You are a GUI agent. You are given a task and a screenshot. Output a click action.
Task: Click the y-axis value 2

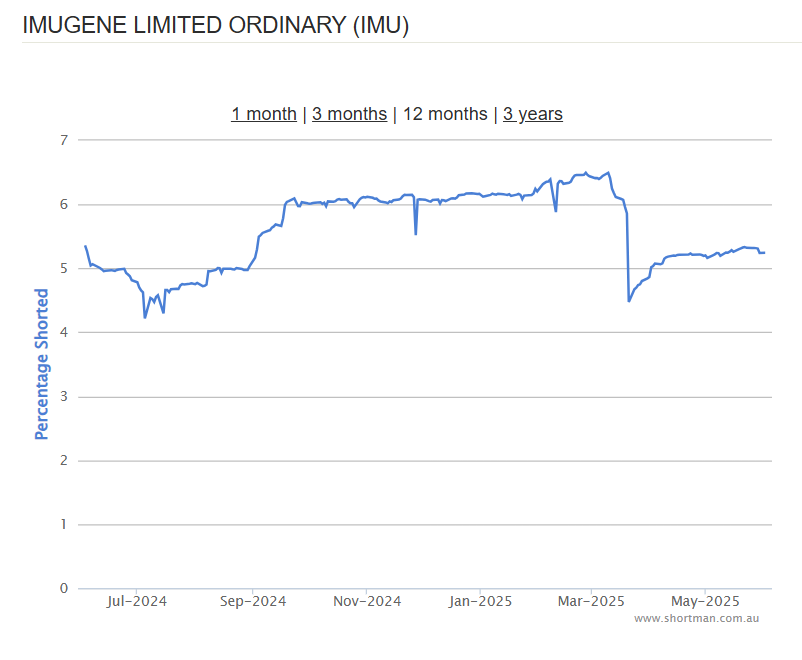tap(63, 460)
